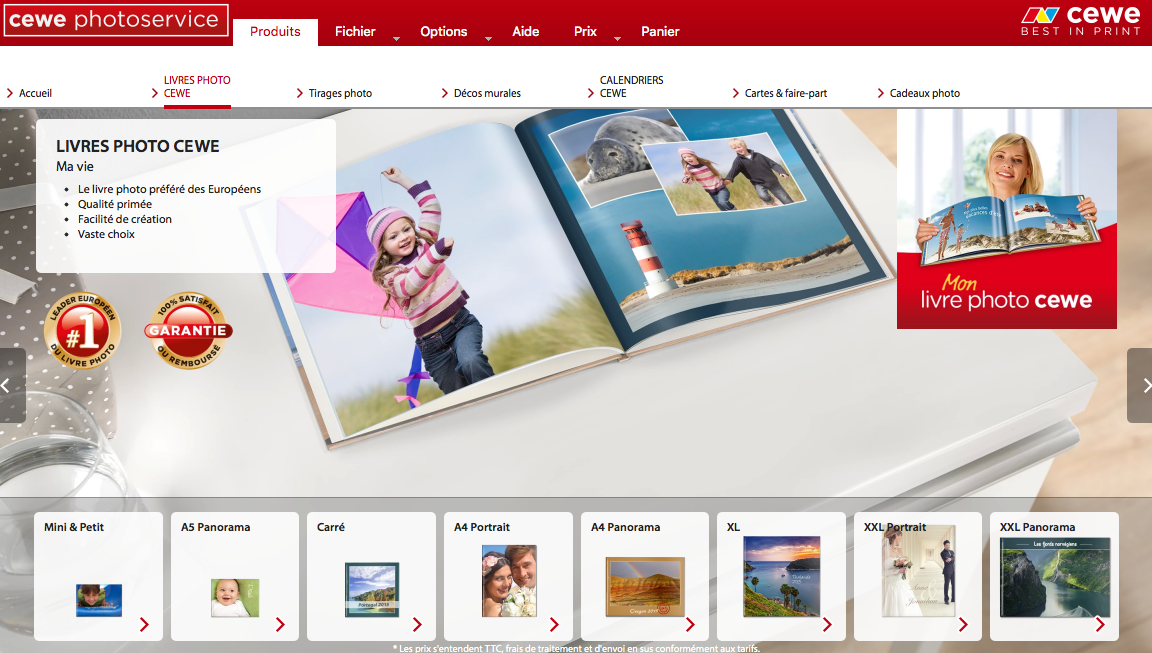Click the Livres Photo CEWE heading

tap(137, 146)
